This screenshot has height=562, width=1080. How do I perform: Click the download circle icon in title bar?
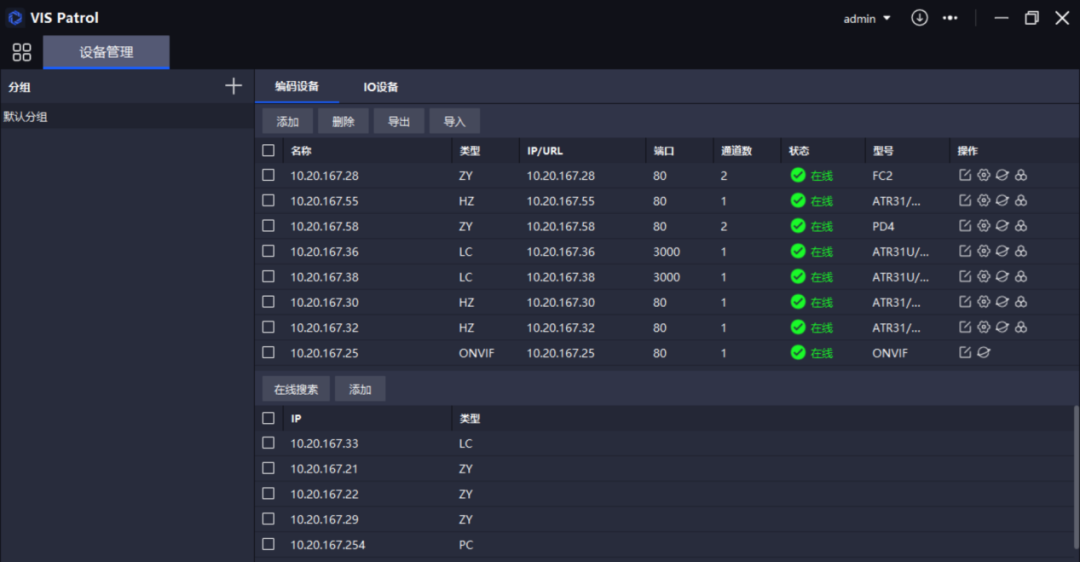tap(919, 18)
